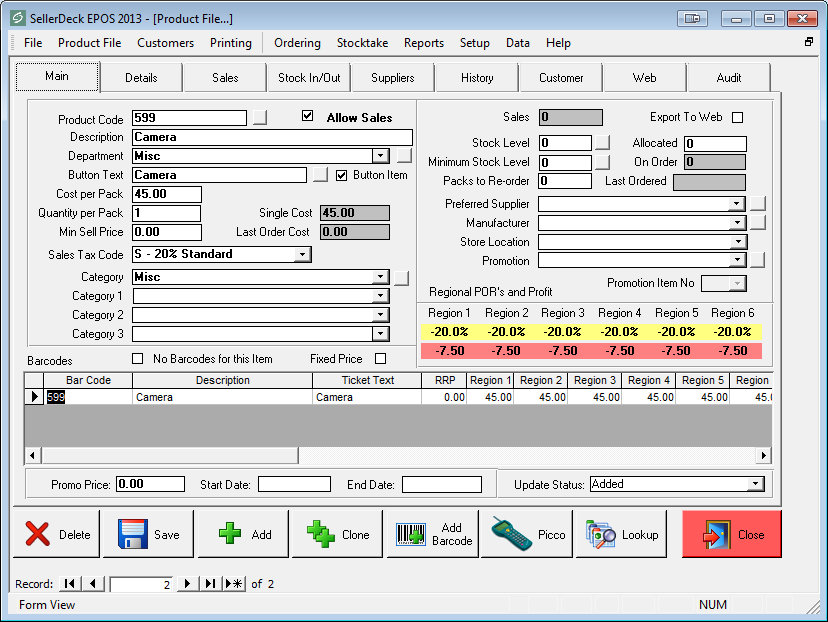Viewport: 828px width, 622px height.
Task: Tick No Barcodes for this Item
Action: (x=138, y=359)
